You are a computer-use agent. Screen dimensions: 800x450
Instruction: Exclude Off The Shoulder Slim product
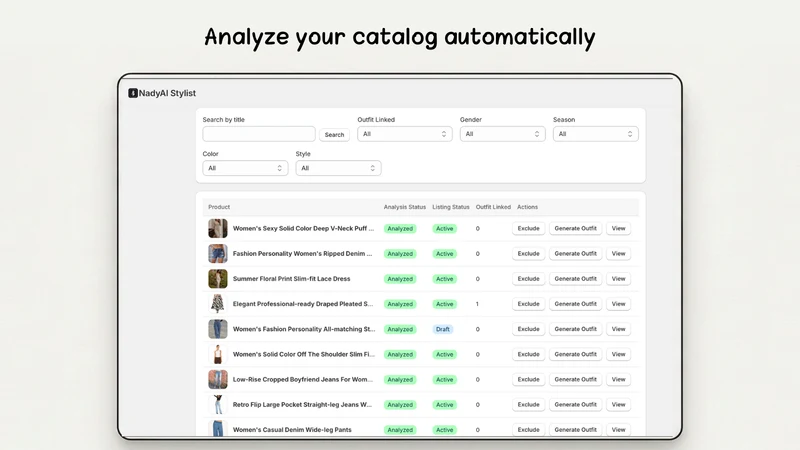(529, 354)
